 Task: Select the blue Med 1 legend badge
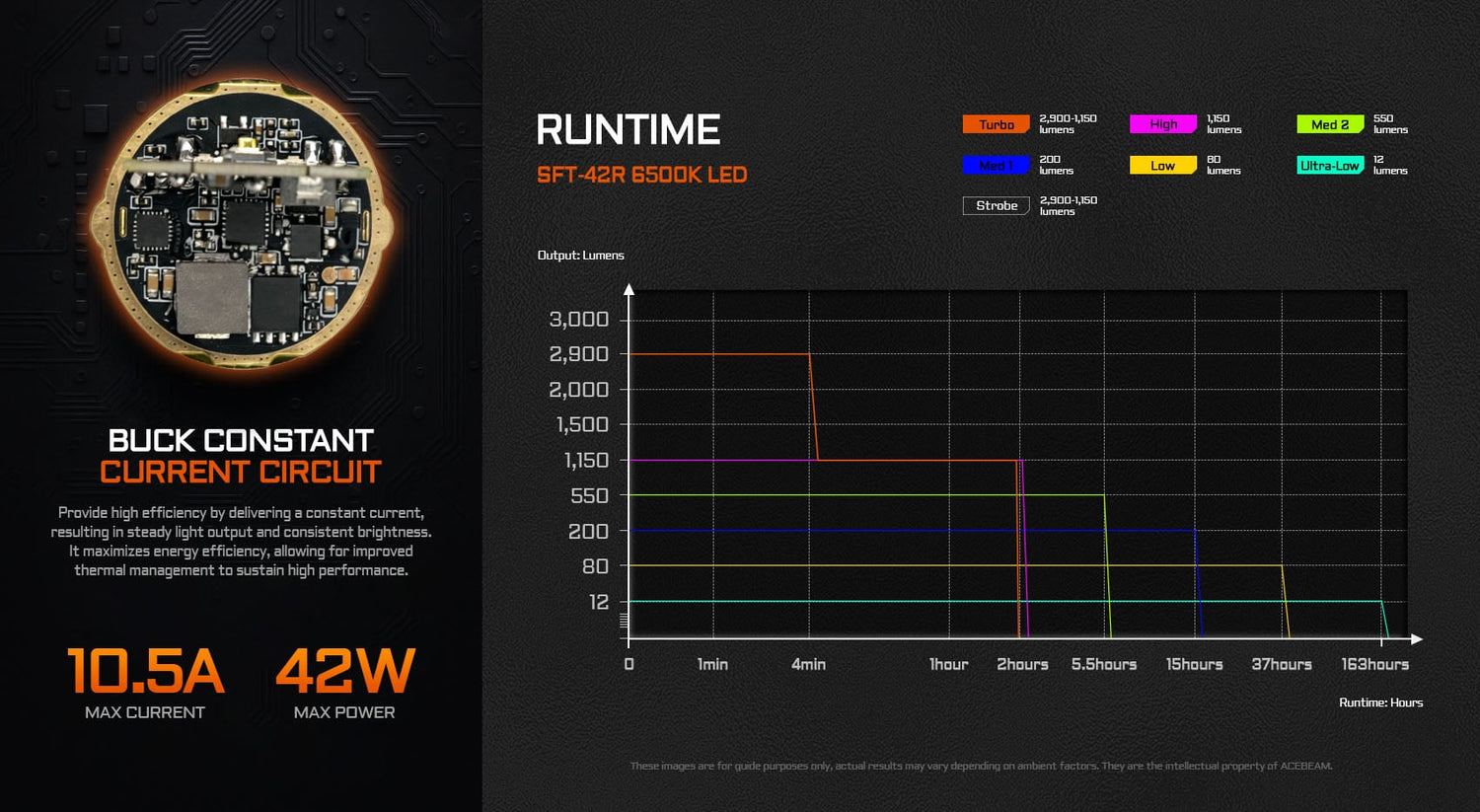(x=996, y=166)
